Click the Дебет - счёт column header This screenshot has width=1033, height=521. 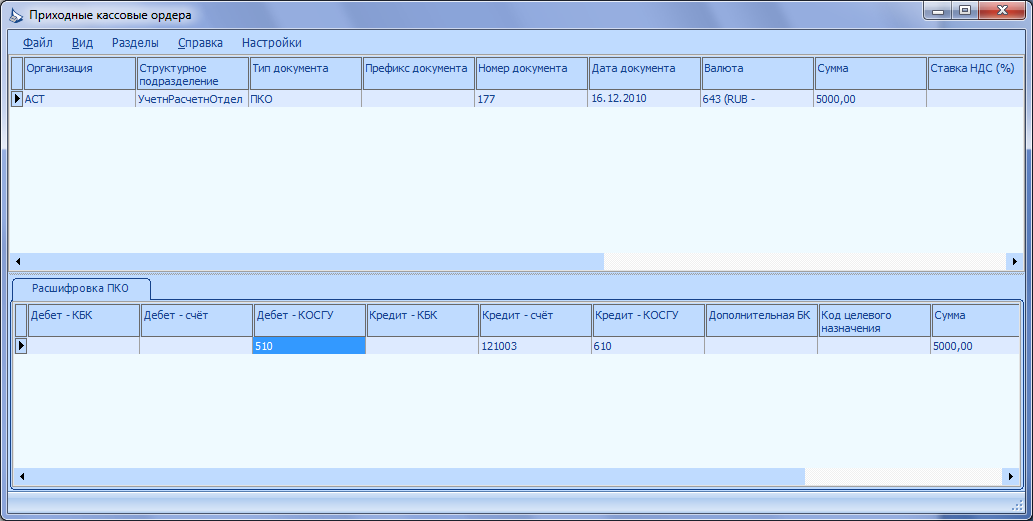coord(197,321)
